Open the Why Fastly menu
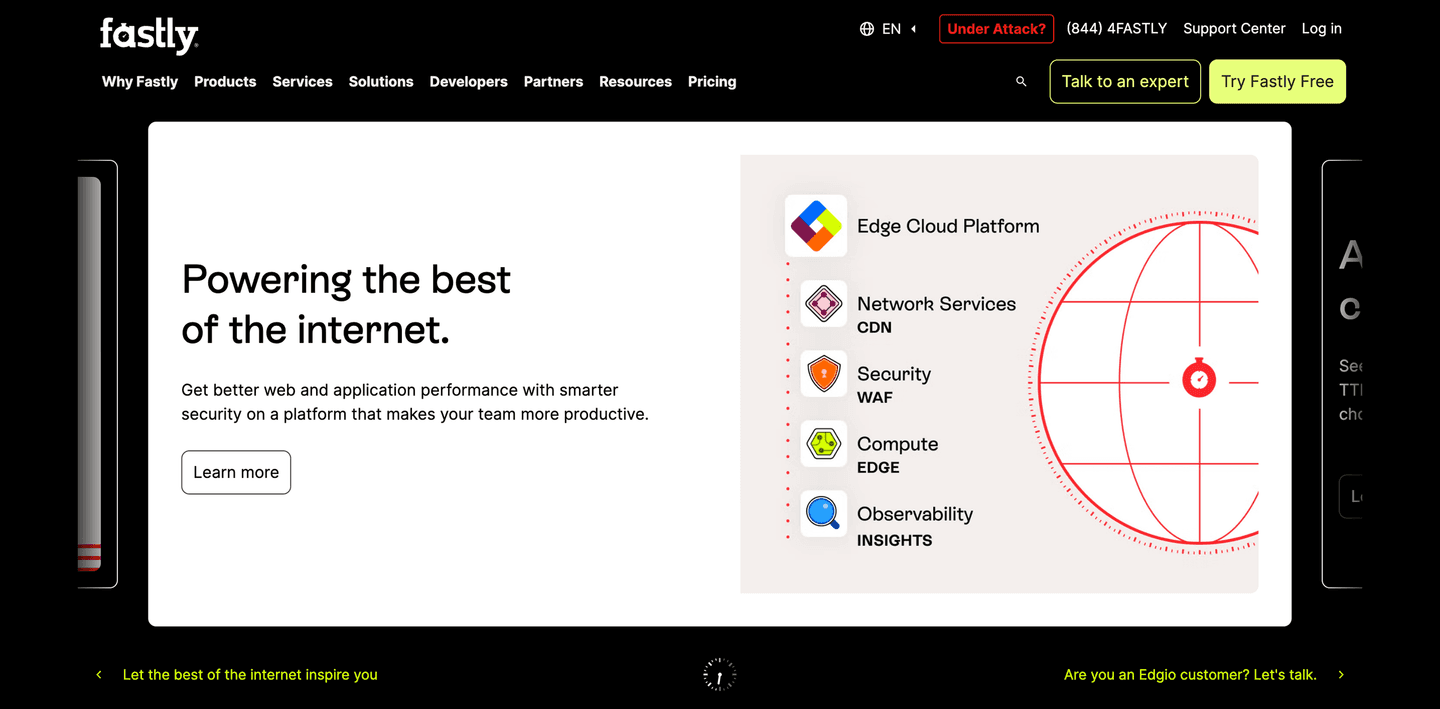The image size is (1440, 709). tap(140, 82)
